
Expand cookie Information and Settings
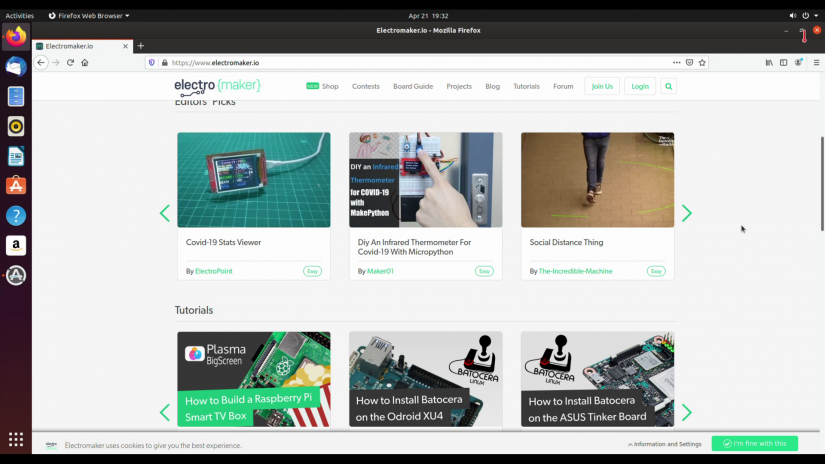[x=665, y=444]
